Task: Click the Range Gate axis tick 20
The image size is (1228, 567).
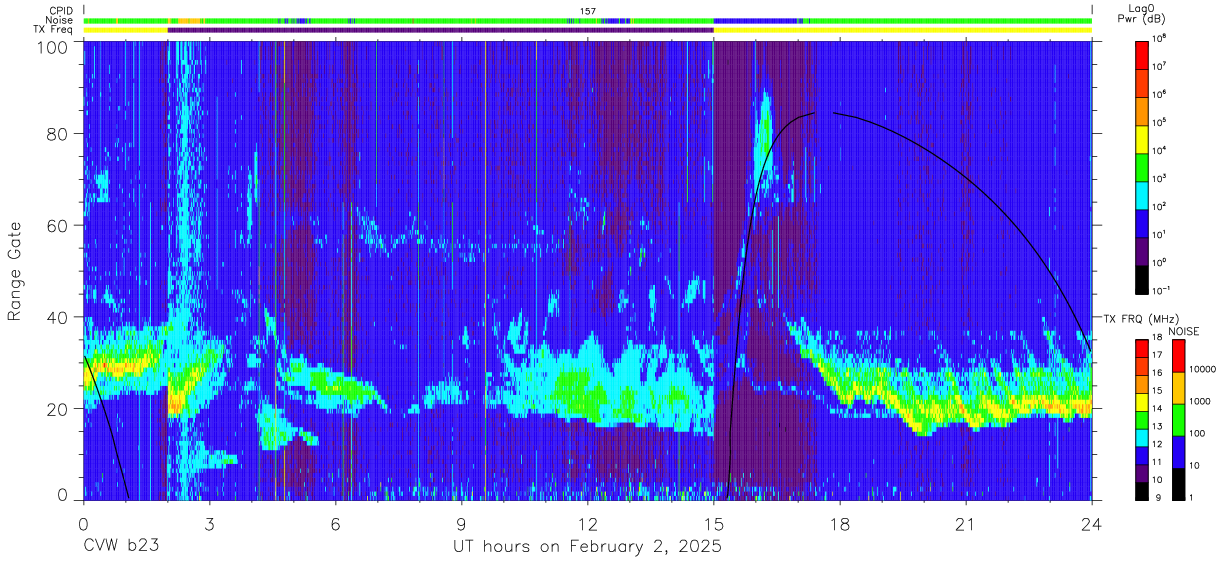Action: click(x=58, y=409)
